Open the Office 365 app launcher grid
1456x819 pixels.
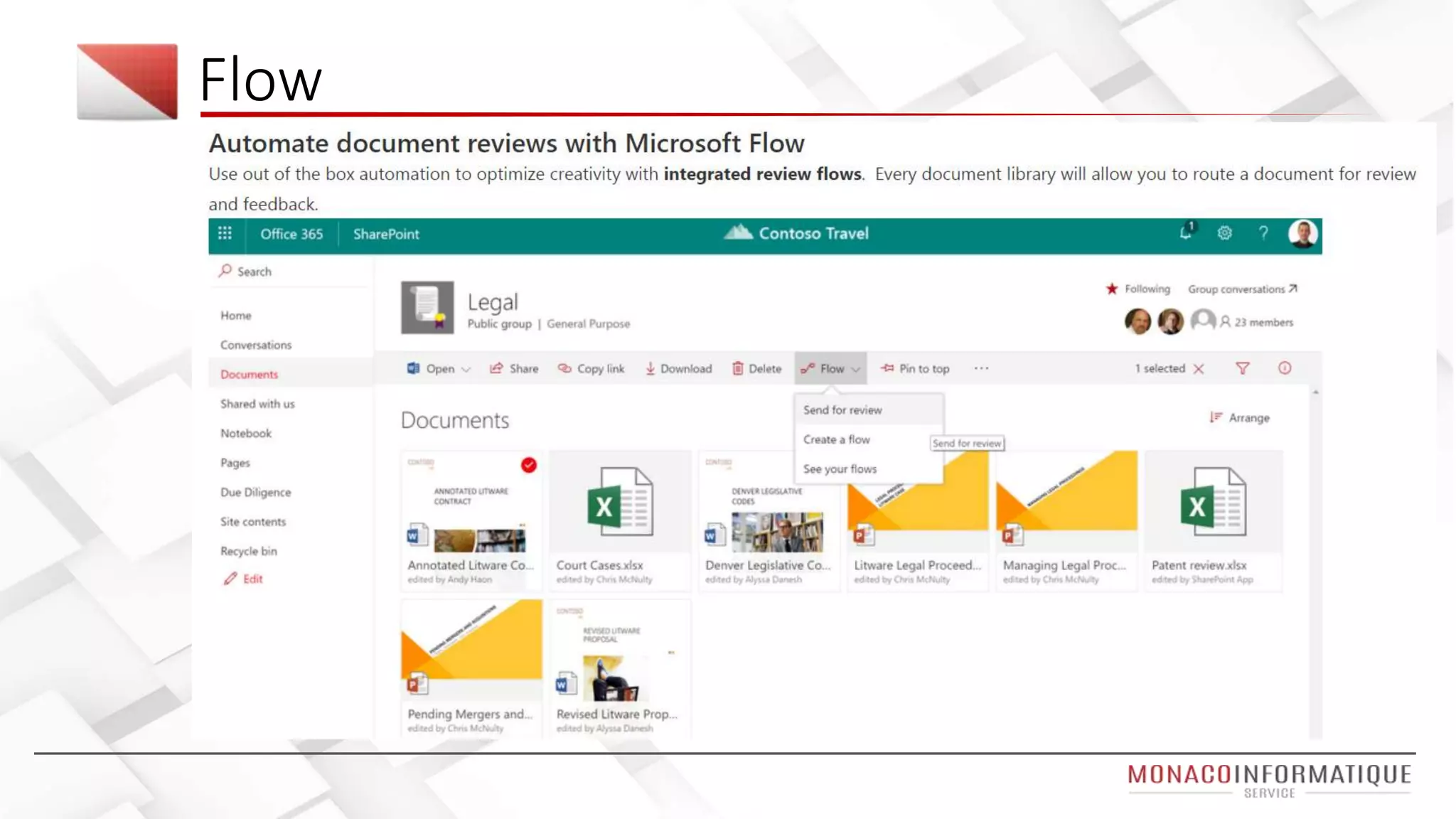tap(225, 233)
